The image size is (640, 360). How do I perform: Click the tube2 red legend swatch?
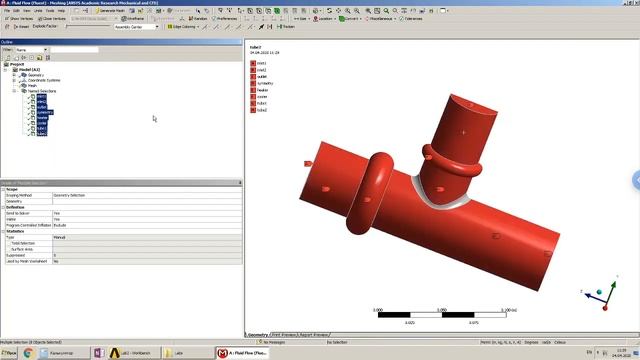tap(253, 110)
